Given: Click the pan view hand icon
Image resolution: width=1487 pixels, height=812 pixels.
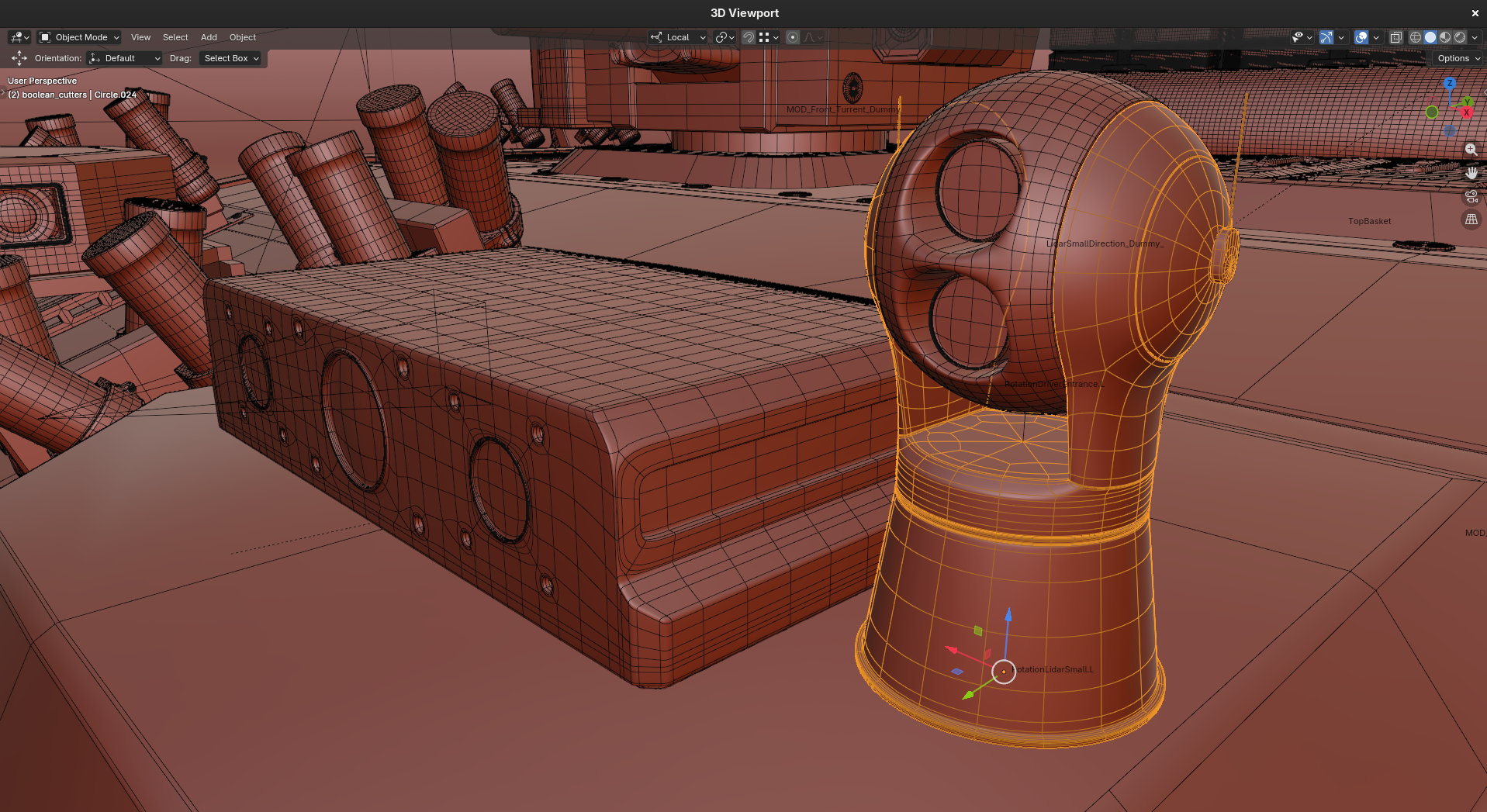Looking at the screenshot, I should pos(1471,173).
